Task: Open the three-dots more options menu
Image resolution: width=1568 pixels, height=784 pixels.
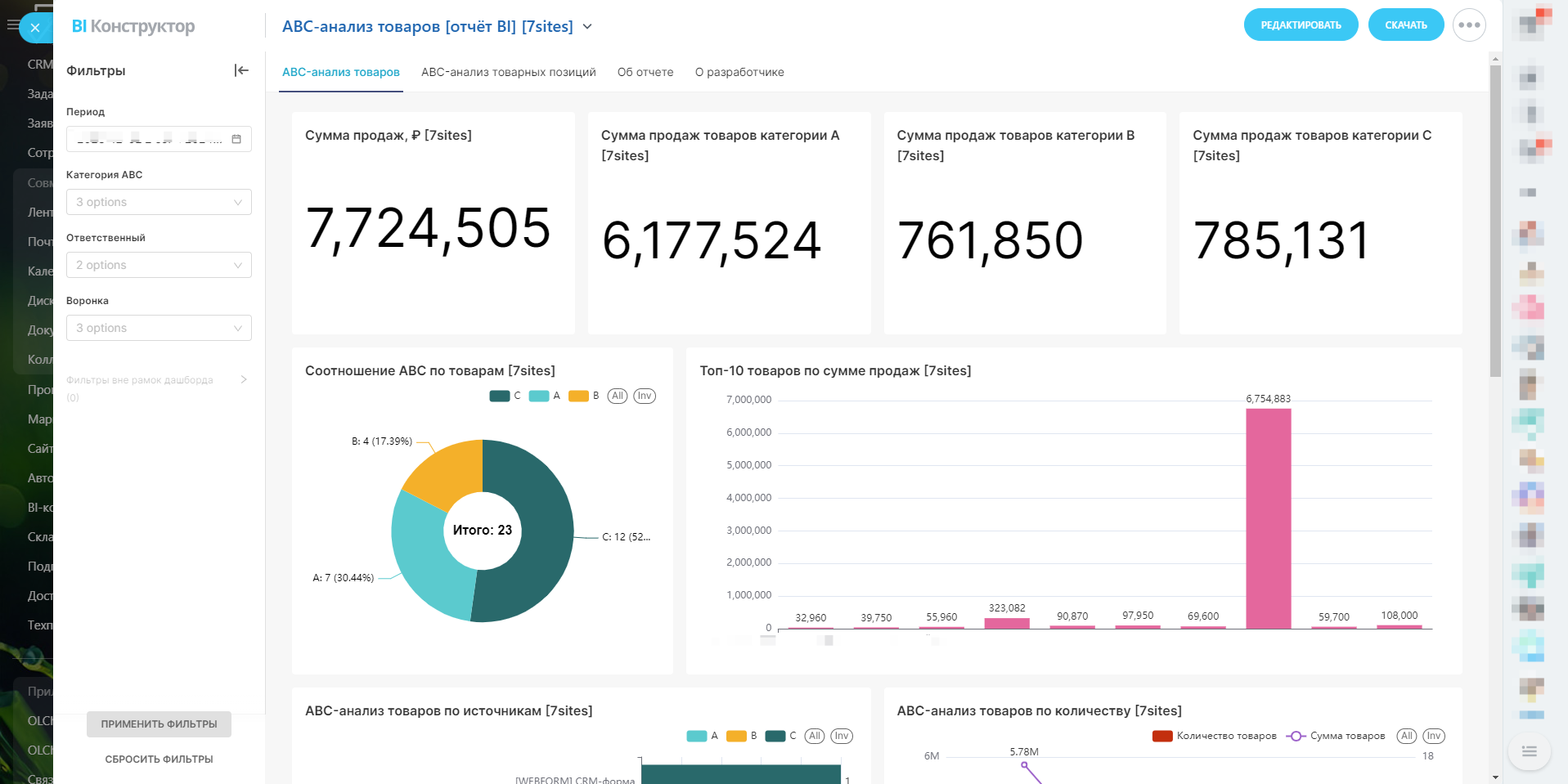Action: pyautogui.click(x=1469, y=25)
